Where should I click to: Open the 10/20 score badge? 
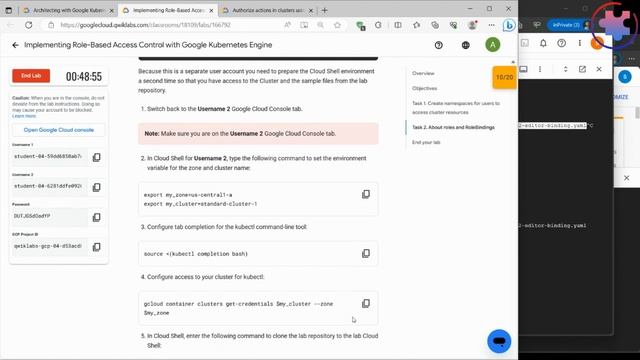(x=504, y=77)
